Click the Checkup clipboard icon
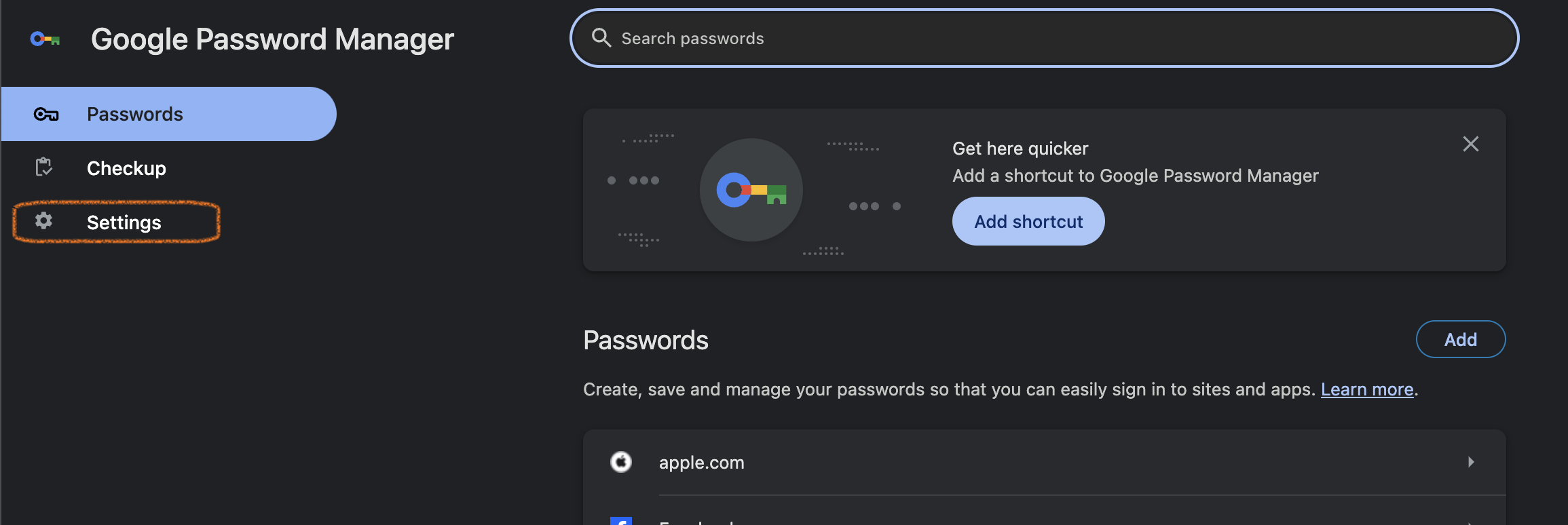 point(44,167)
